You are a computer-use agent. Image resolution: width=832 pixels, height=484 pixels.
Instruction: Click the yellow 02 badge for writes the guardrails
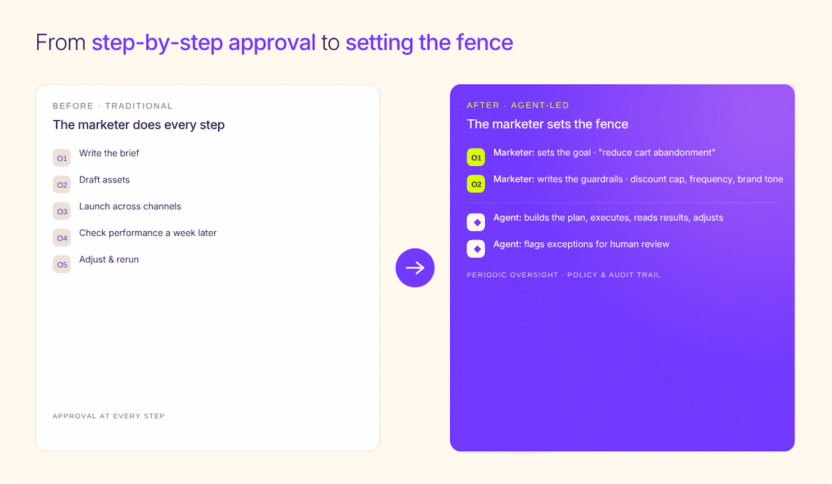tap(476, 184)
